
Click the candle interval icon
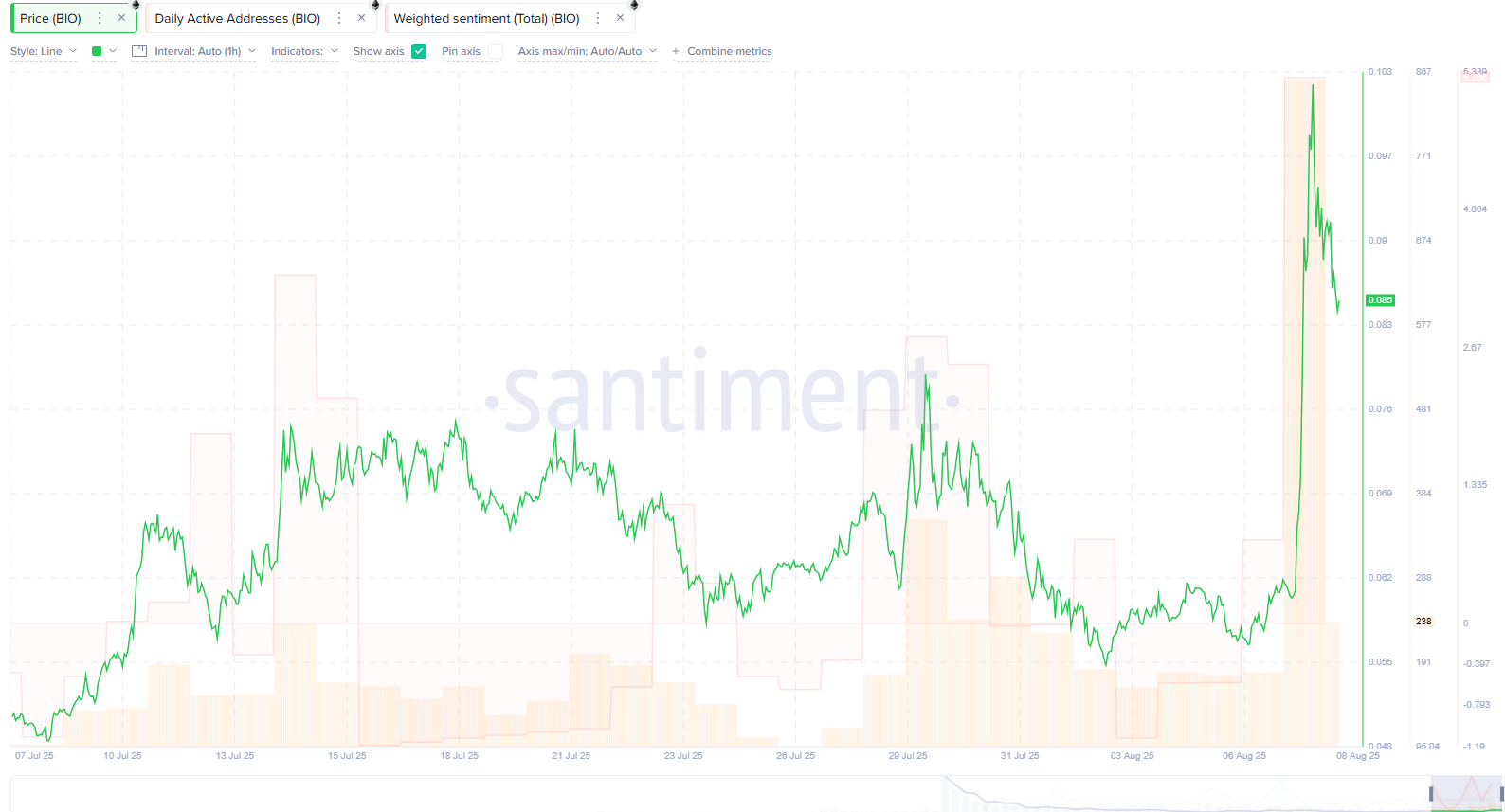(x=139, y=51)
